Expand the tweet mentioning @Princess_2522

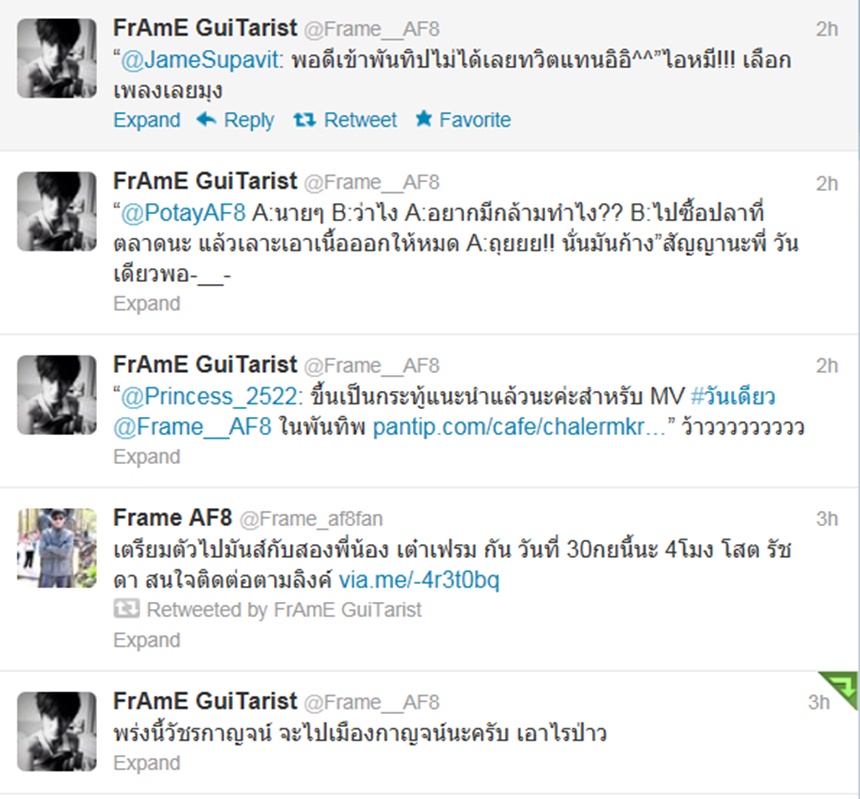(146, 456)
